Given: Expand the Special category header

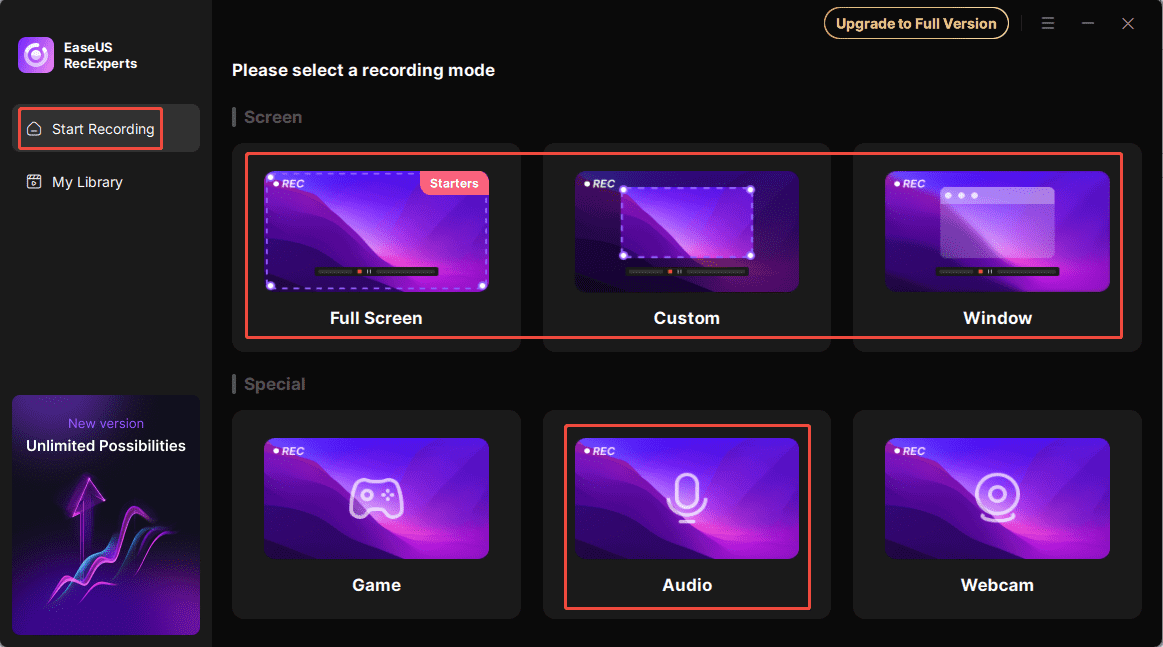Looking at the screenshot, I should (272, 384).
